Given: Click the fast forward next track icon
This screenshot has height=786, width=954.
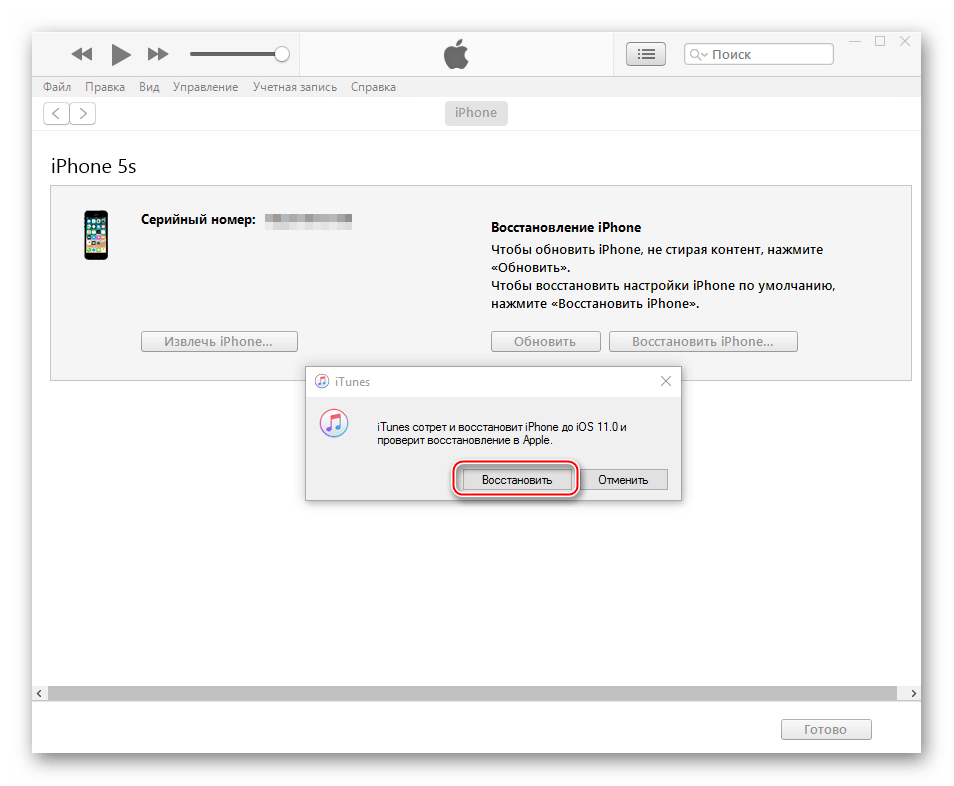Looking at the screenshot, I should [158, 54].
